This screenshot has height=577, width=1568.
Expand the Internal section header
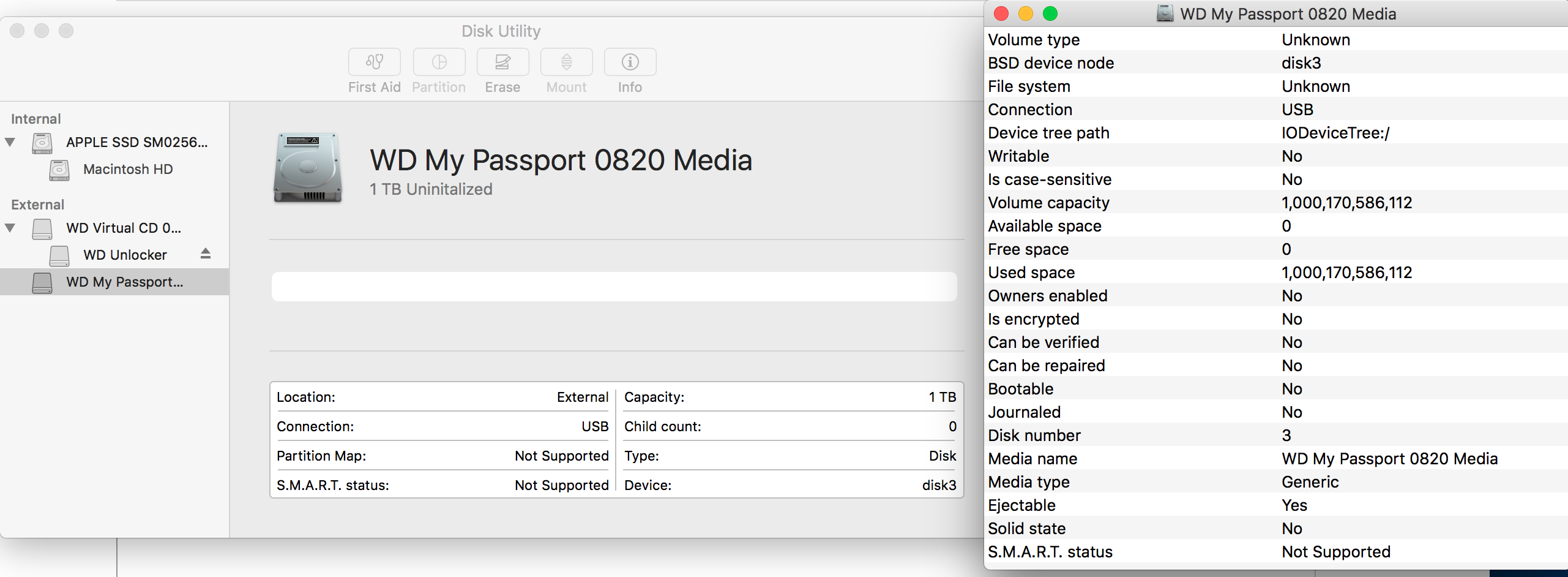tap(35, 118)
